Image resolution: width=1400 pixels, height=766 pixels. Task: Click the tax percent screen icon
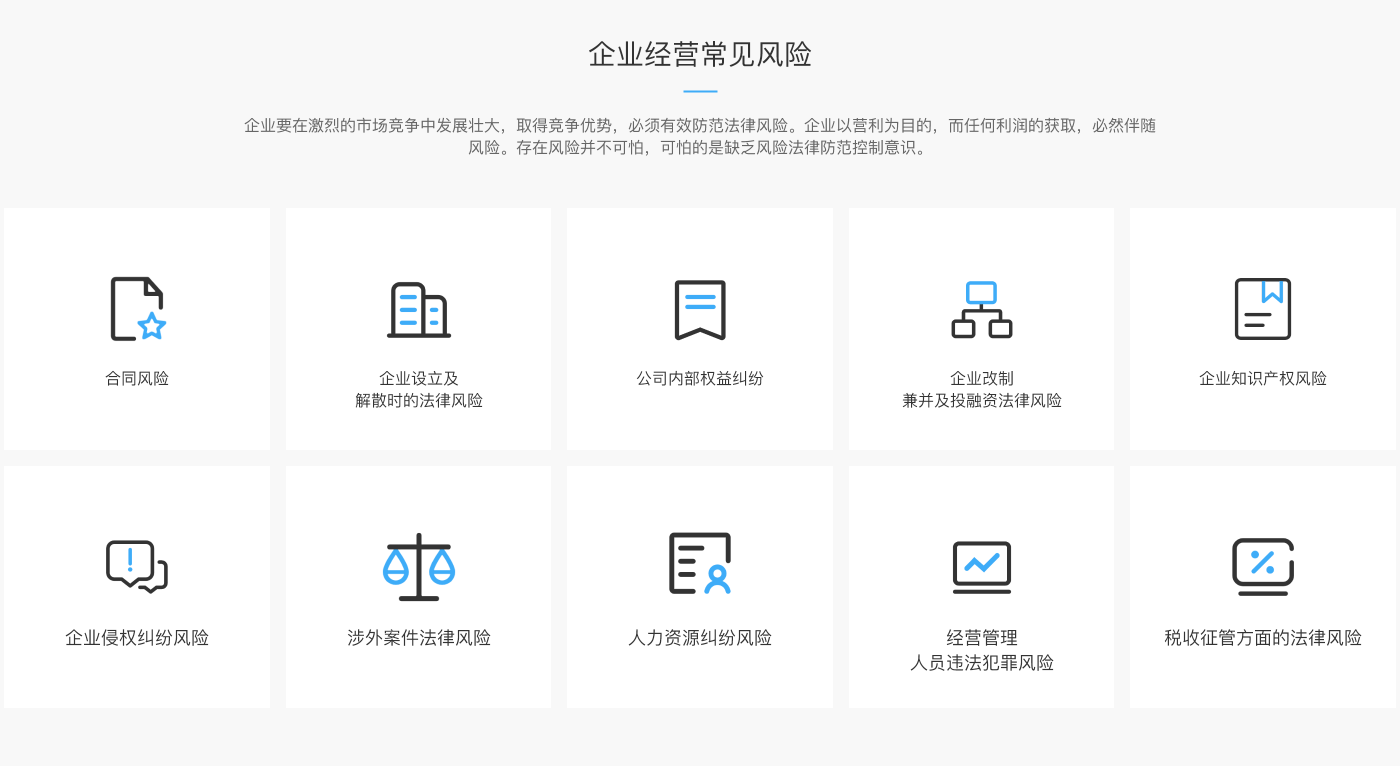tap(1262, 567)
